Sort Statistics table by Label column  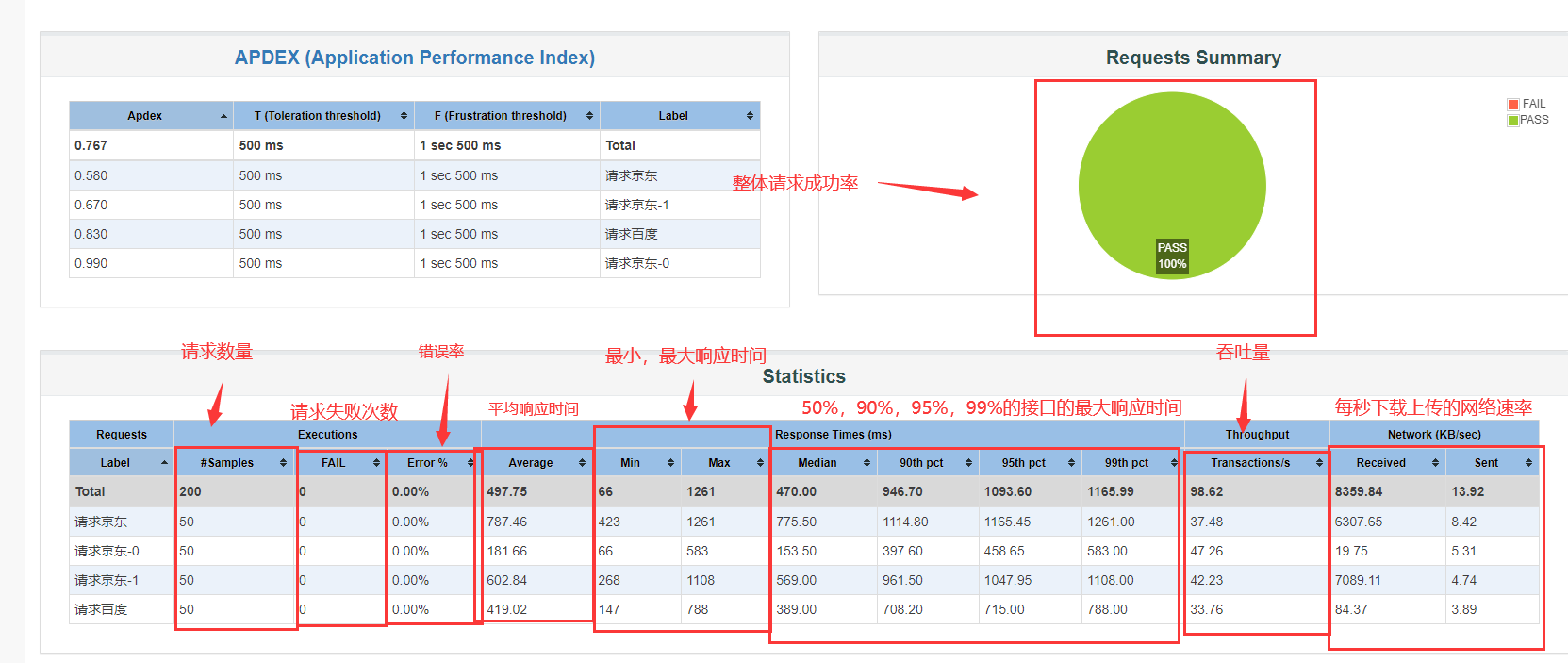click(x=122, y=463)
